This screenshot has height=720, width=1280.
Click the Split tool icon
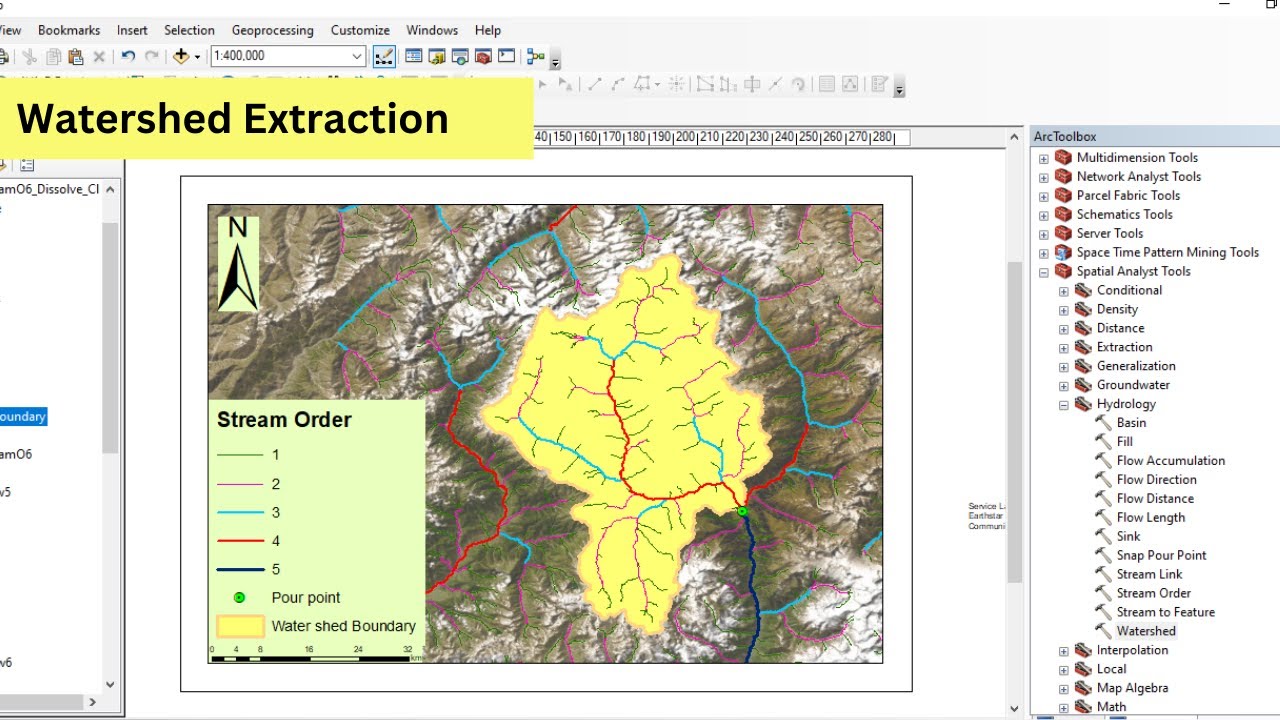[x=775, y=85]
